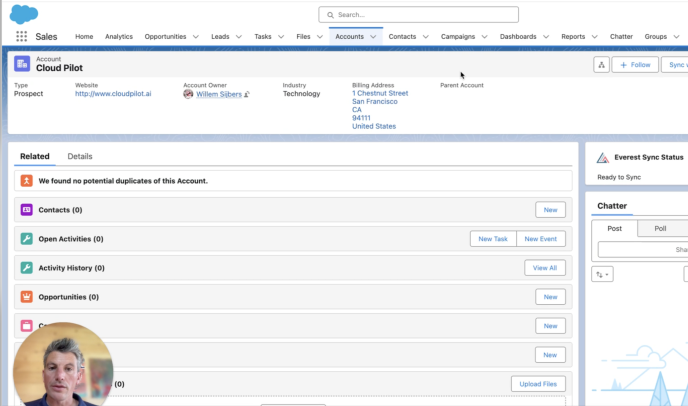Click the Upload Files button

tap(538, 384)
